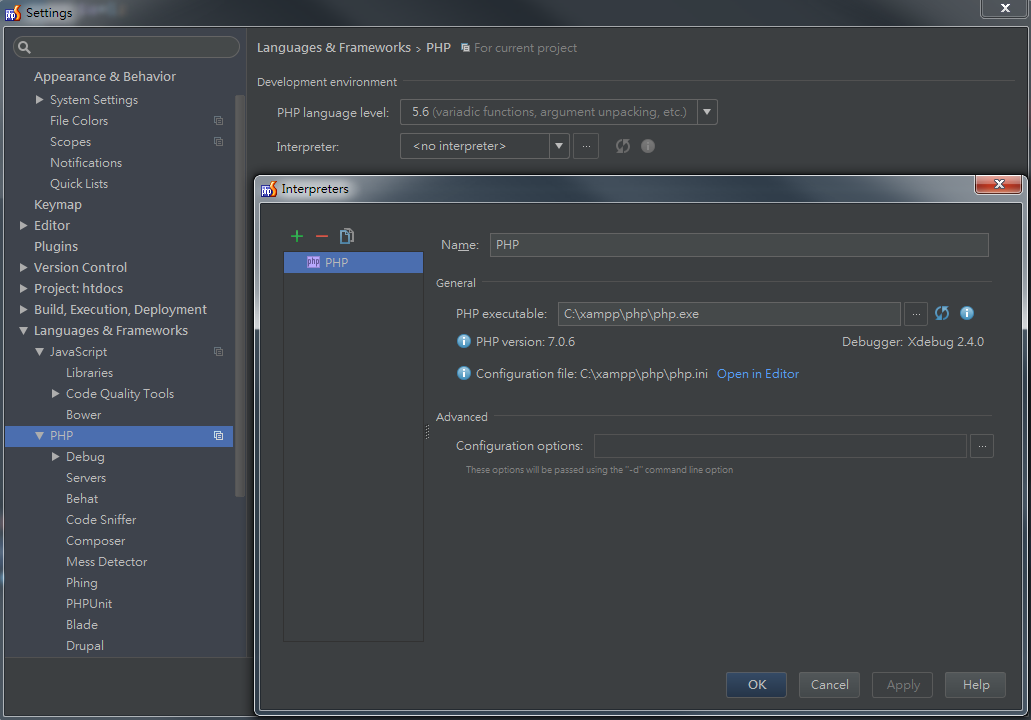
Task: Click PHP version info icon
Action: [x=464, y=341]
